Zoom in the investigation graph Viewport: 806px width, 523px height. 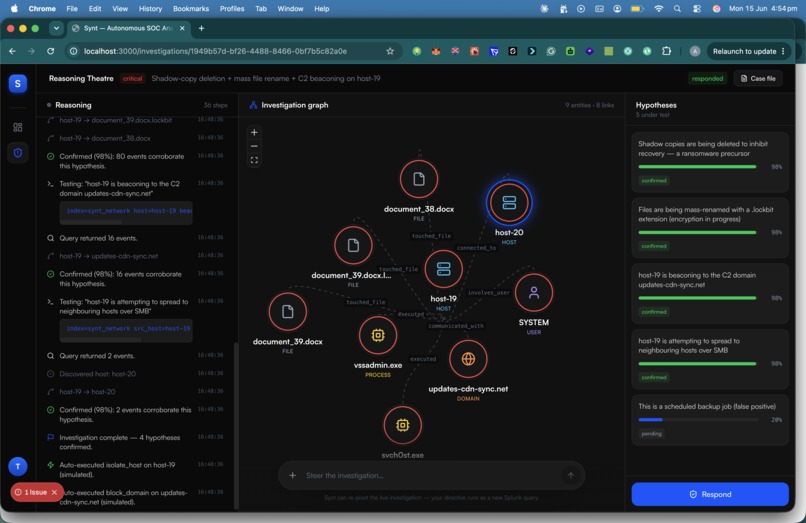click(x=254, y=132)
